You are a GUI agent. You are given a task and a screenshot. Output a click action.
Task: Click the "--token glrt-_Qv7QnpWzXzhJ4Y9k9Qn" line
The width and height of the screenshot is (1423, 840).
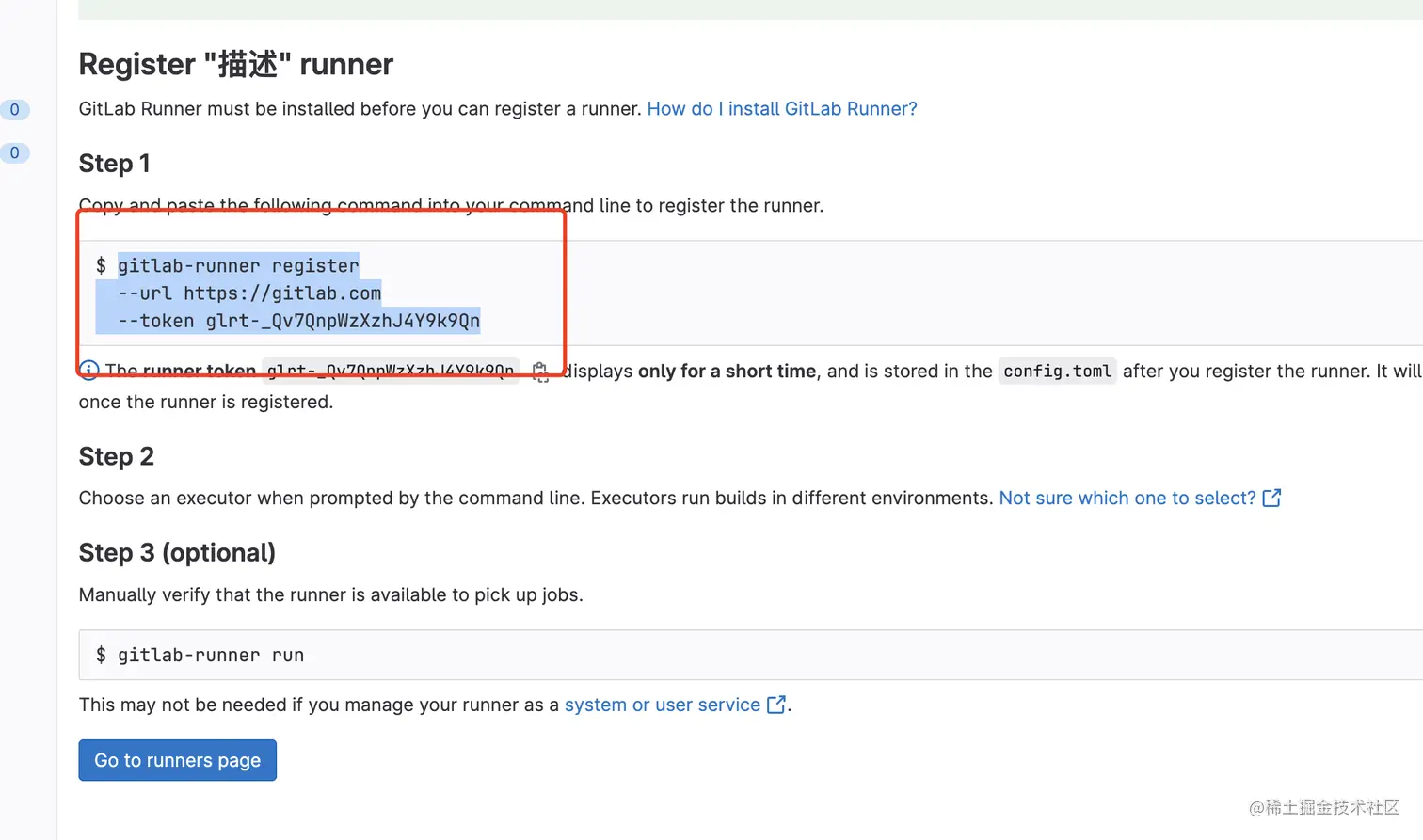pyautogui.click(x=298, y=321)
